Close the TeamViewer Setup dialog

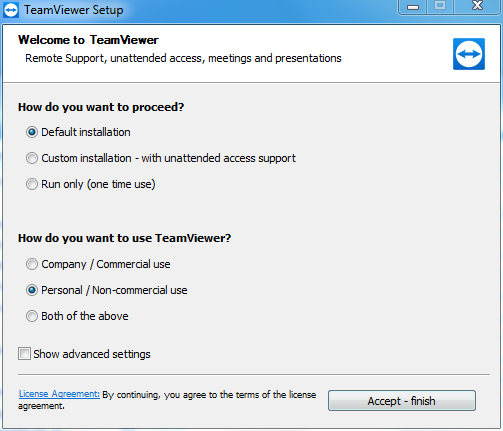[477, 6]
